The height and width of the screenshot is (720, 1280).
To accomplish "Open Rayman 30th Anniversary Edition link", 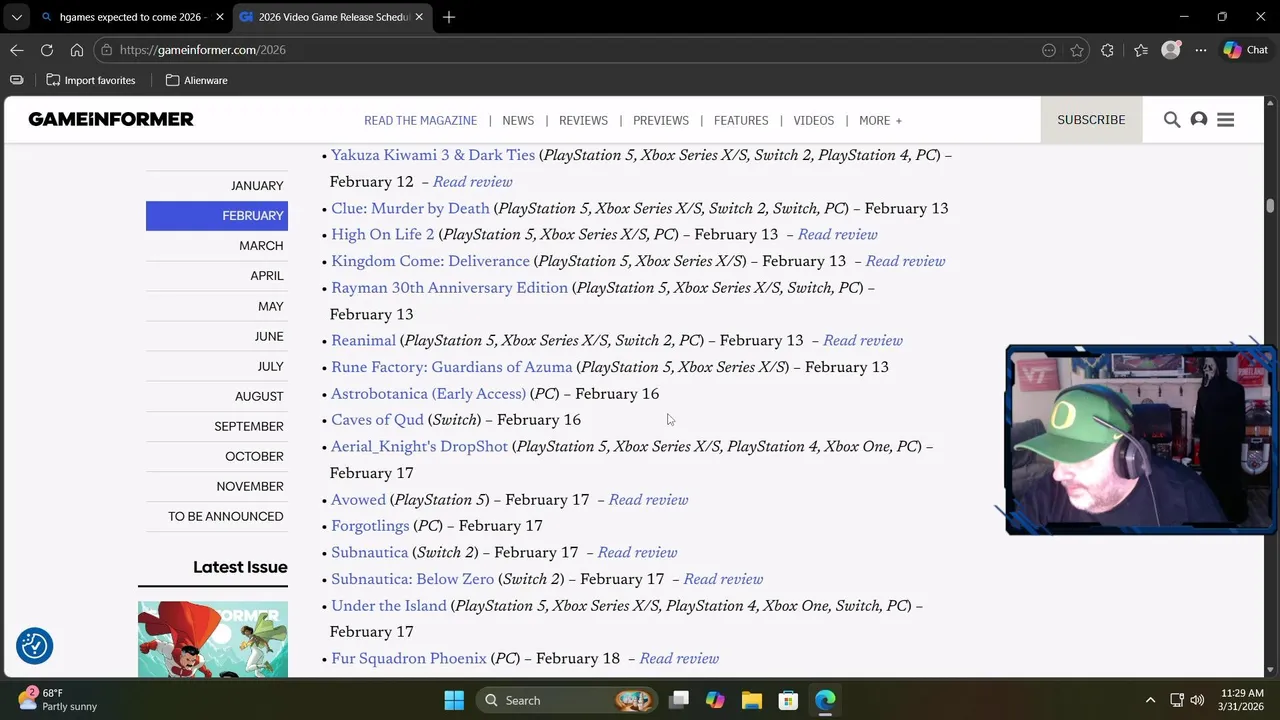I will 449,288.
